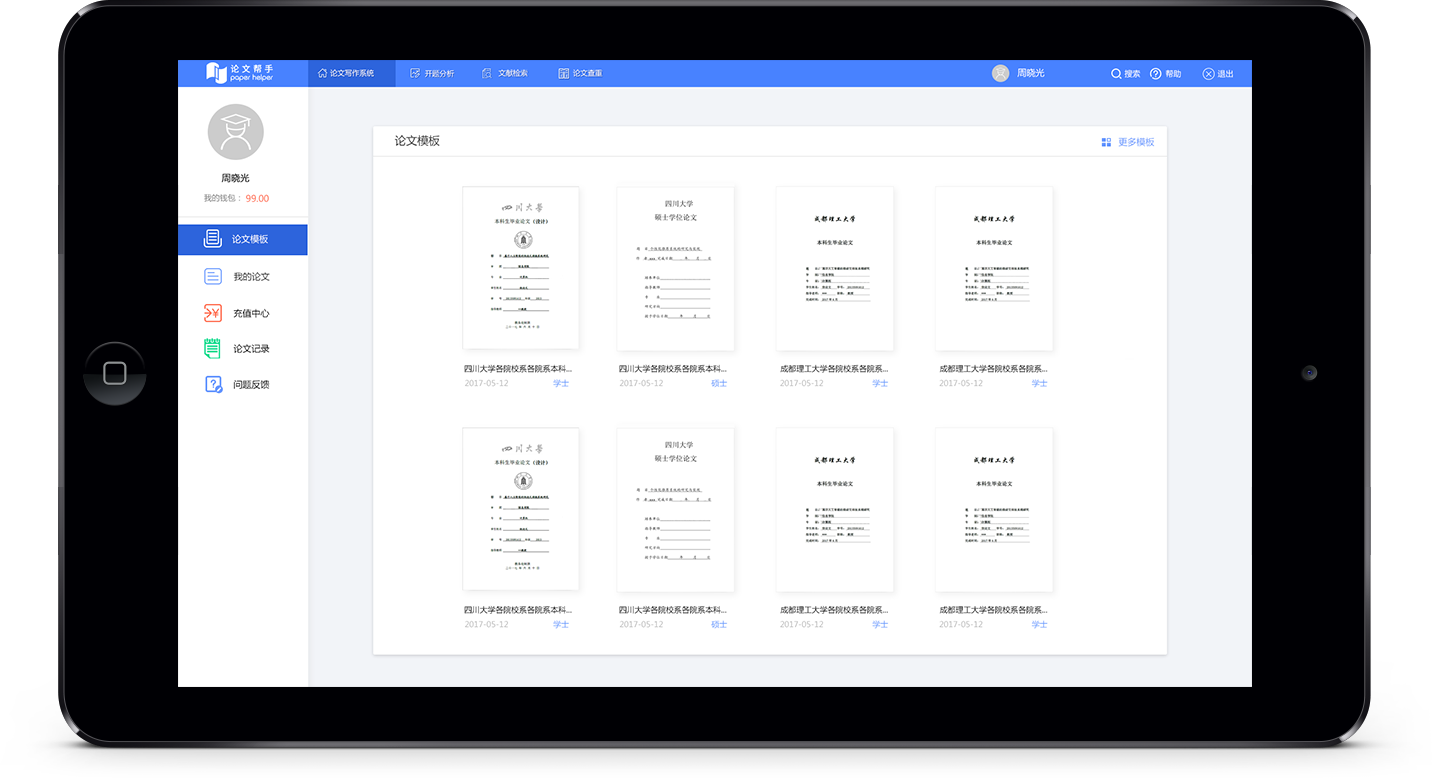
Task: Open the 论文写作系统 home tab
Action: (346, 73)
